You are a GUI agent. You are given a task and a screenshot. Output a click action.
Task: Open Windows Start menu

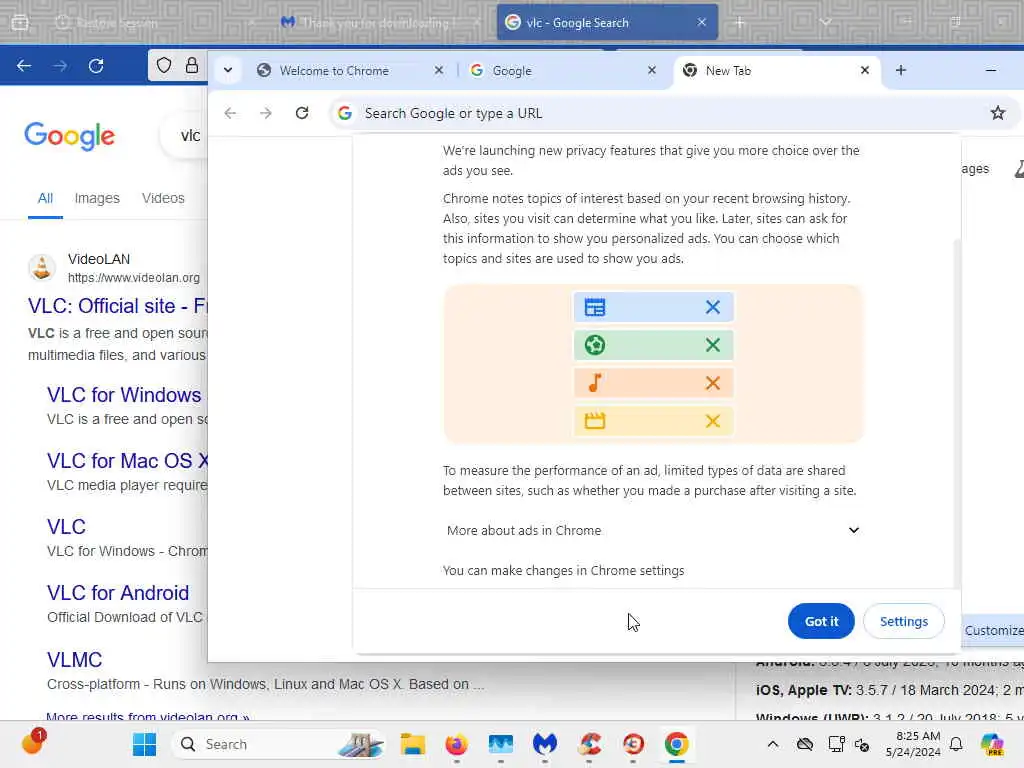coord(144,744)
